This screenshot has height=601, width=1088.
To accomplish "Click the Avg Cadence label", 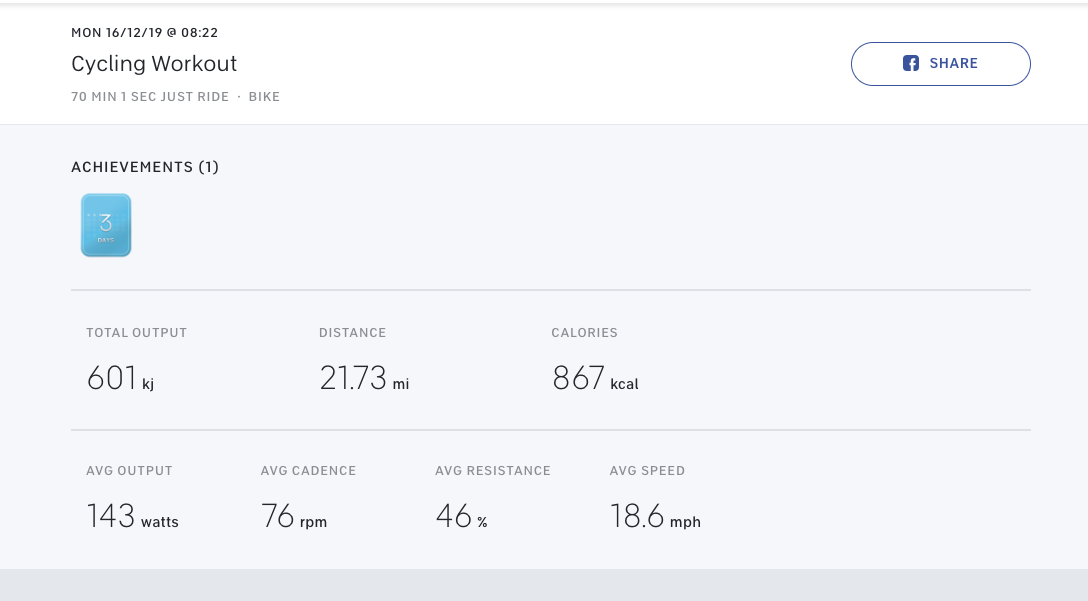I will (308, 471).
